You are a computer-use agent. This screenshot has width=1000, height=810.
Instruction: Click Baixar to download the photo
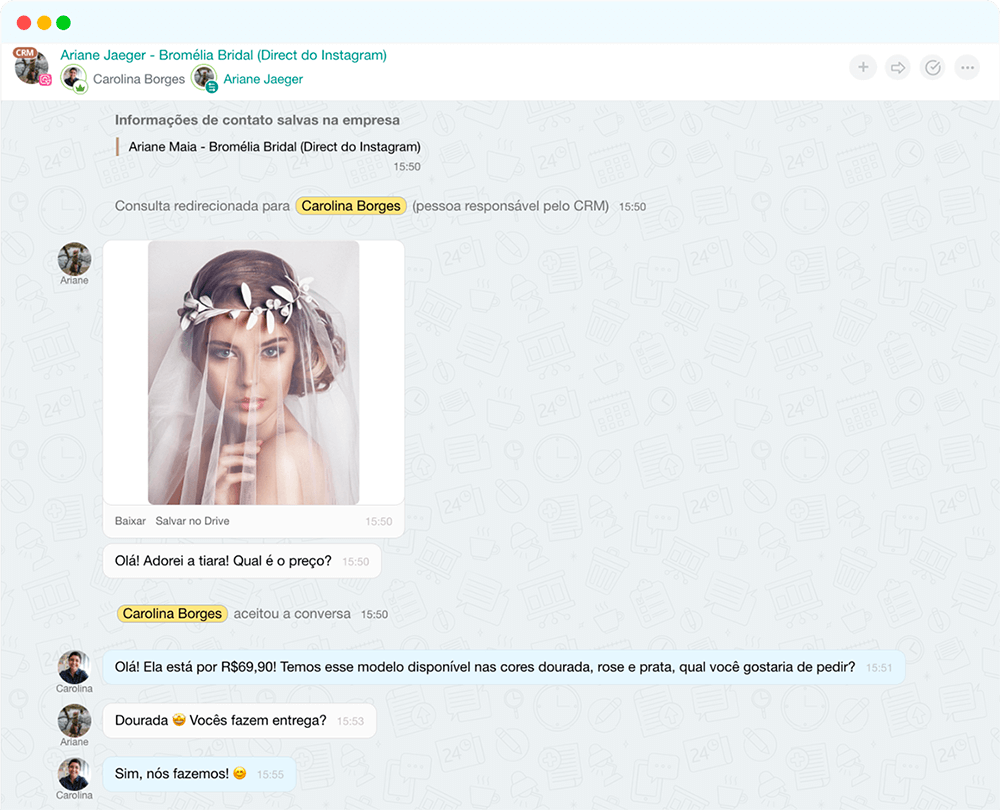(x=130, y=521)
